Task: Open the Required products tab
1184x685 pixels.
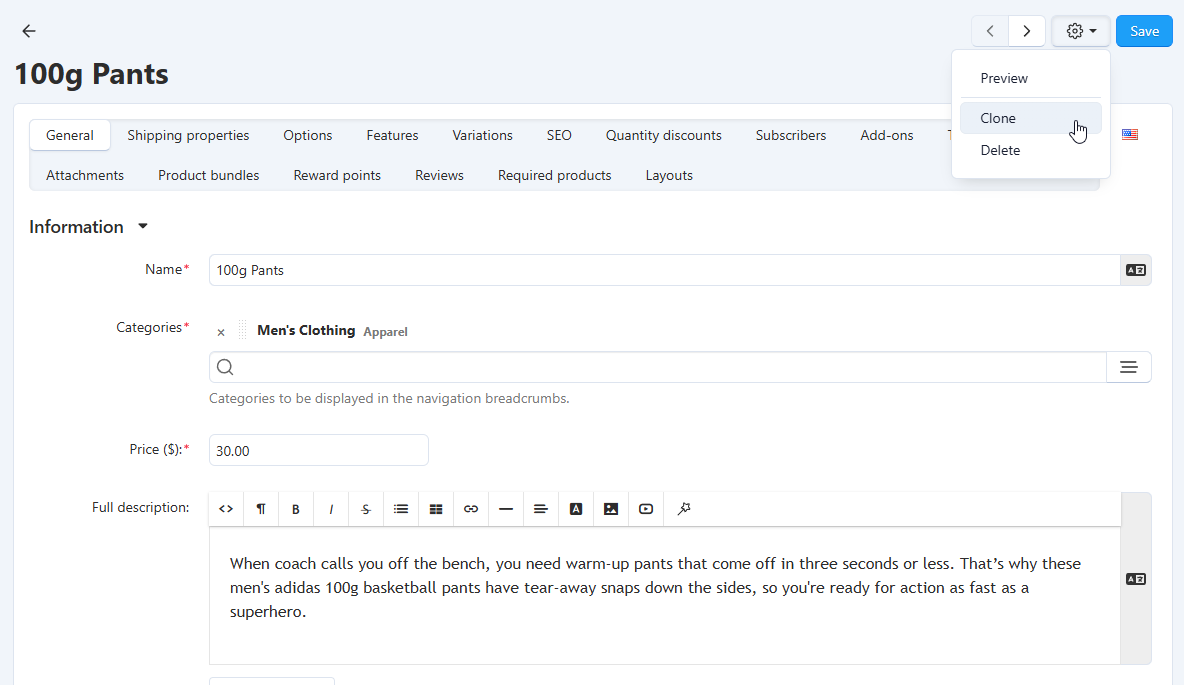Action: click(x=554, y=175)
